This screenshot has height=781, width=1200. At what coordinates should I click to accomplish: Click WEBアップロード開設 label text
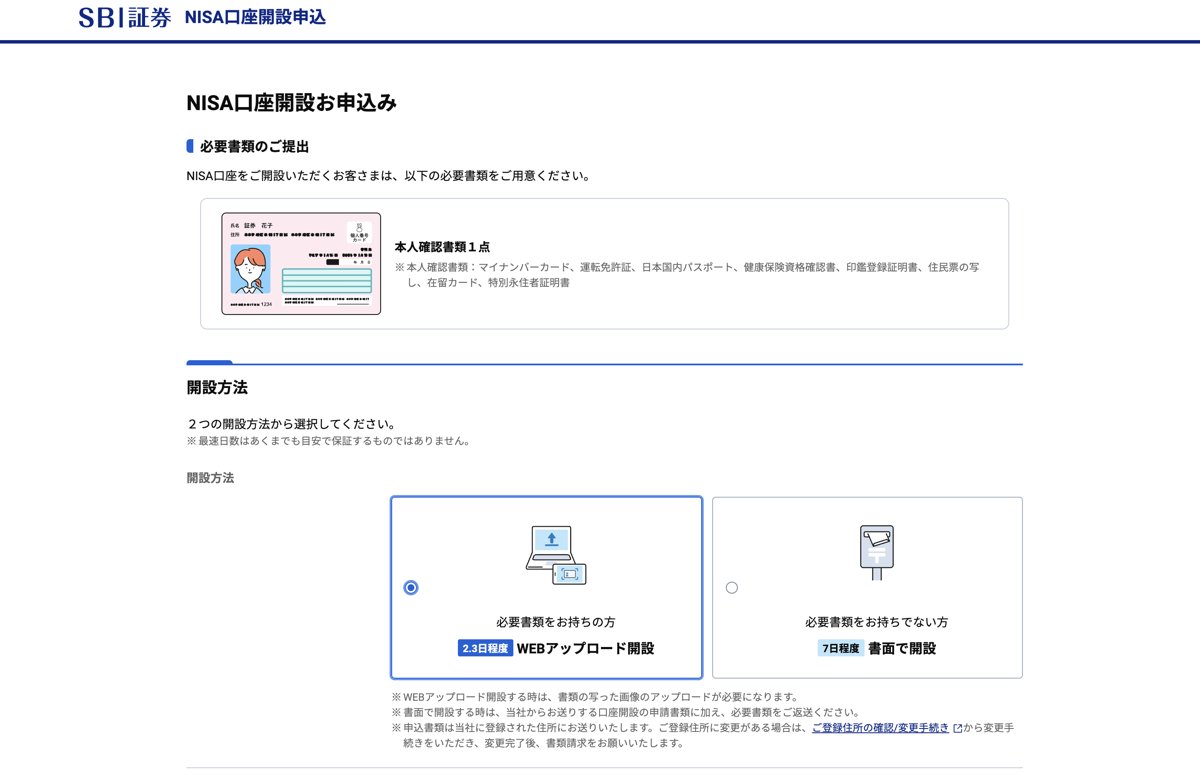586,648
